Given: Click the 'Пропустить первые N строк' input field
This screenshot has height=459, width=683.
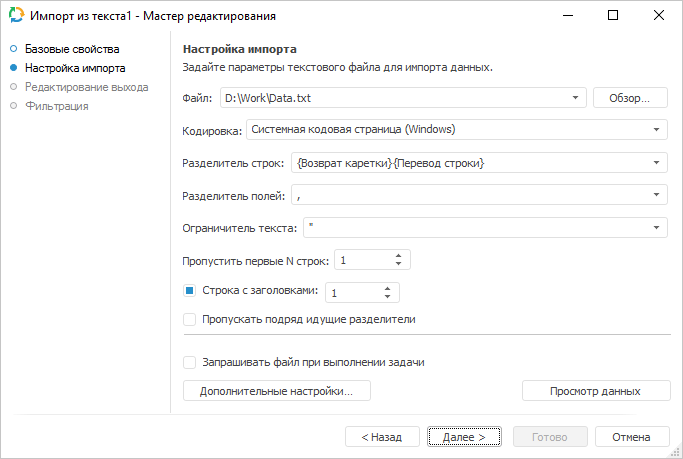Looking at the screenshot, I should point(362,260).
